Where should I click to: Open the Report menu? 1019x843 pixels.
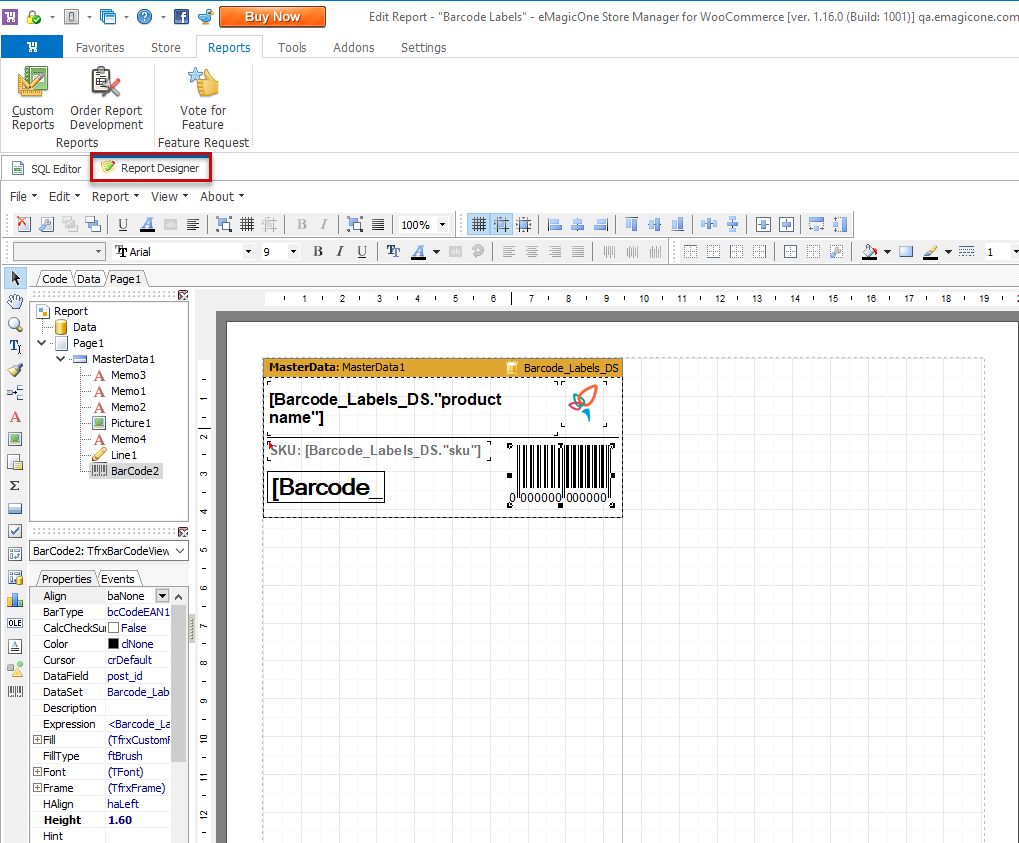111,197
